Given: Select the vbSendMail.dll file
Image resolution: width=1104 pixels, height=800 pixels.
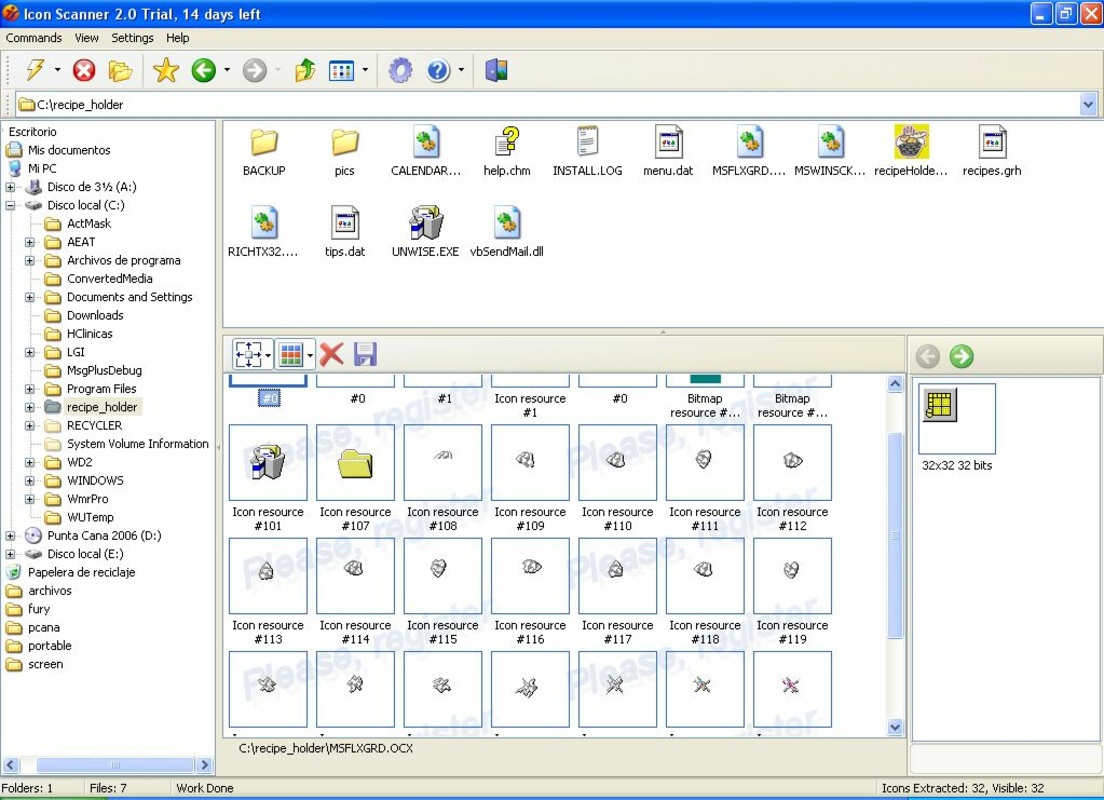Looking at the screenshot, I should (x=507, y=232).
